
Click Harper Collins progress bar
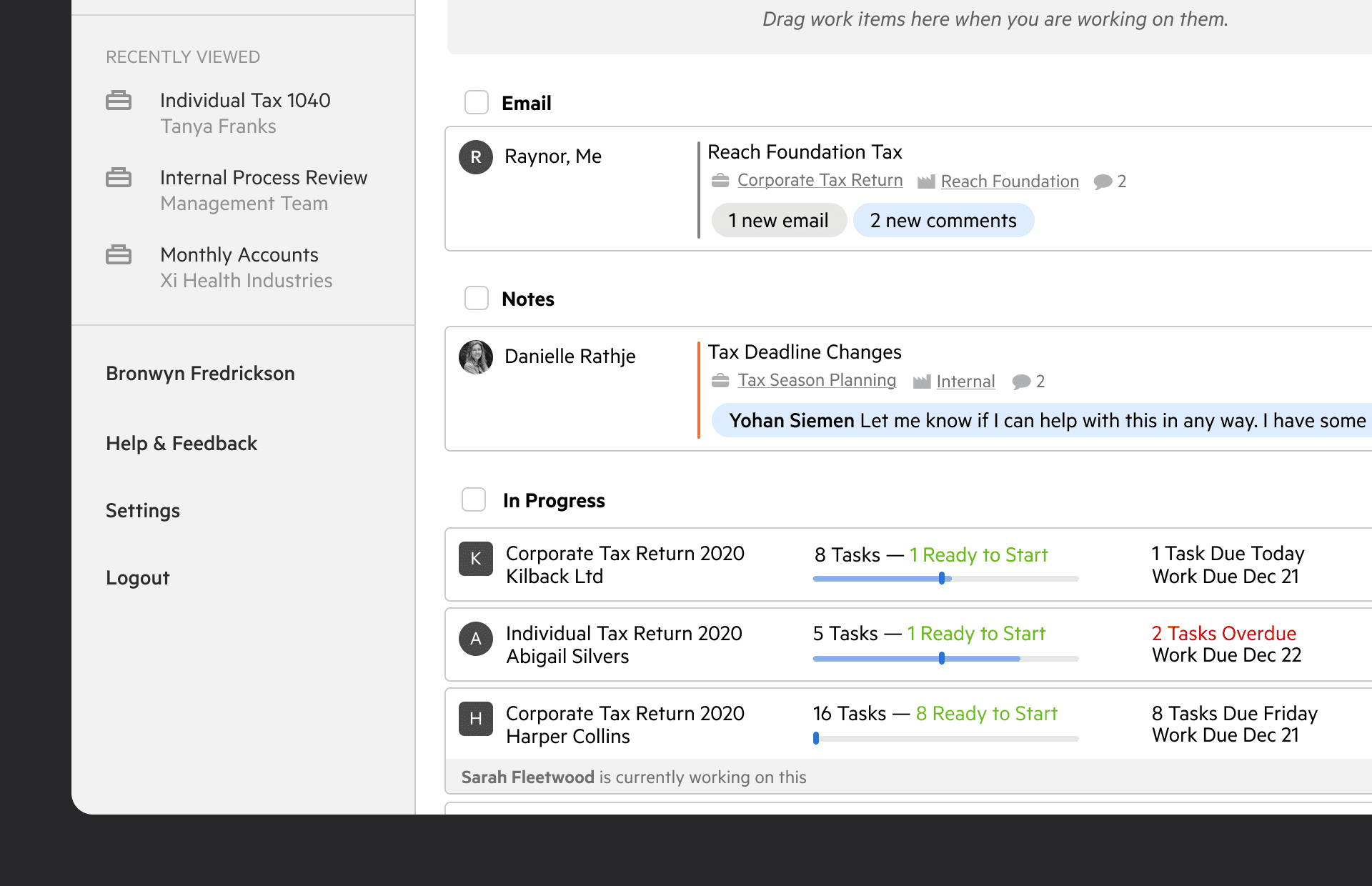pos(945,739)
